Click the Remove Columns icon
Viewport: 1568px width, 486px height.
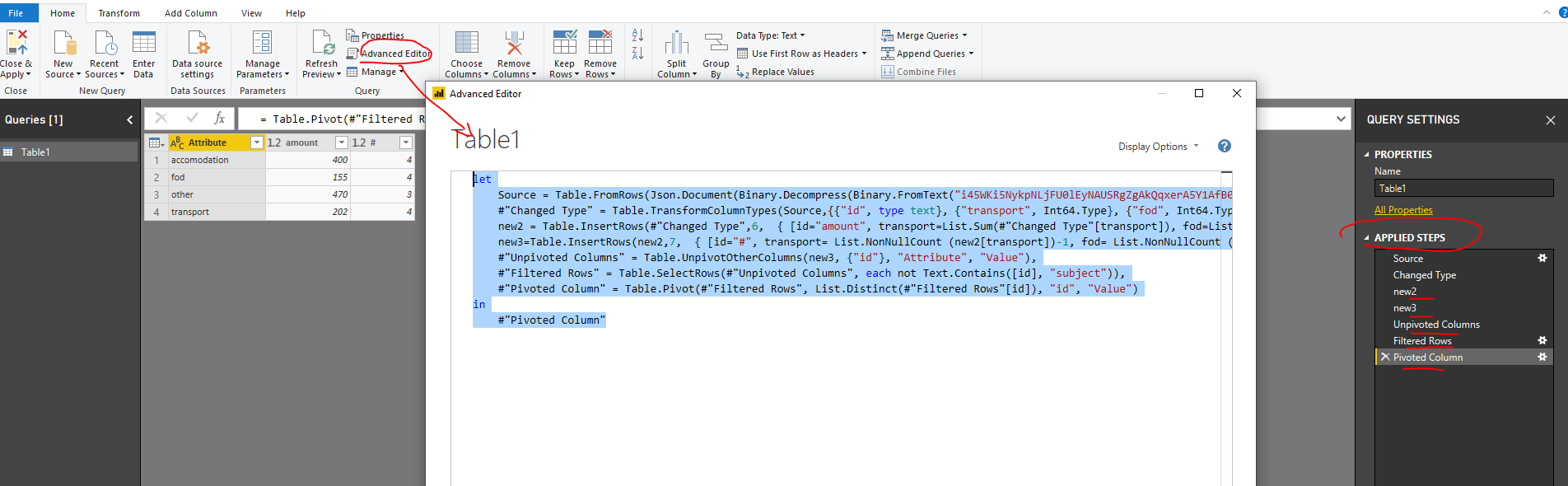[515, 43]
